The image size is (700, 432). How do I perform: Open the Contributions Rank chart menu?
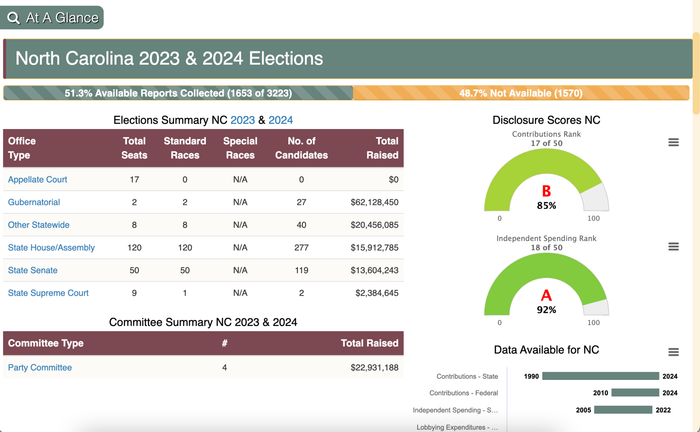673,142
